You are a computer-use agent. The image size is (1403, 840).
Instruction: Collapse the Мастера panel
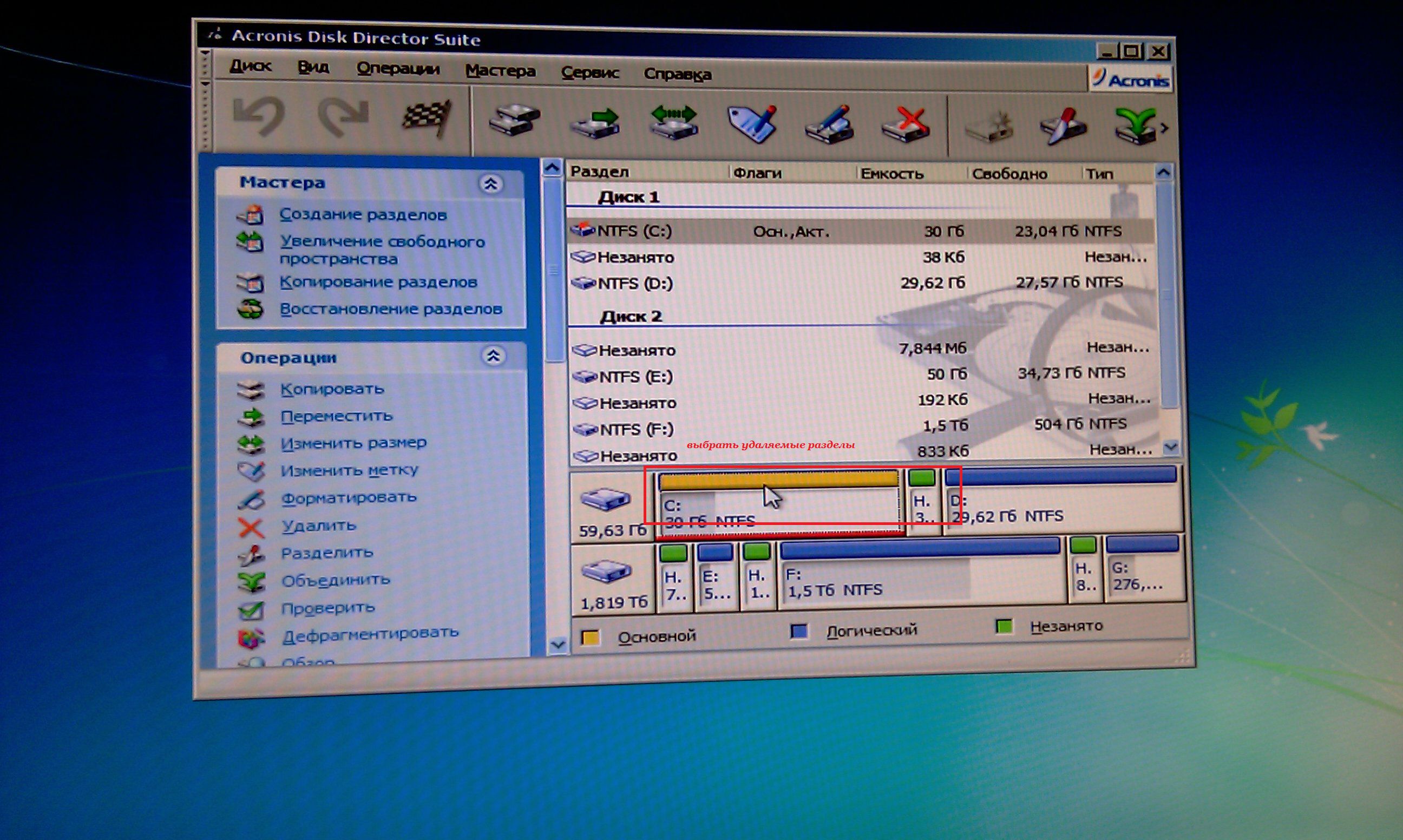tap(491, 183)
